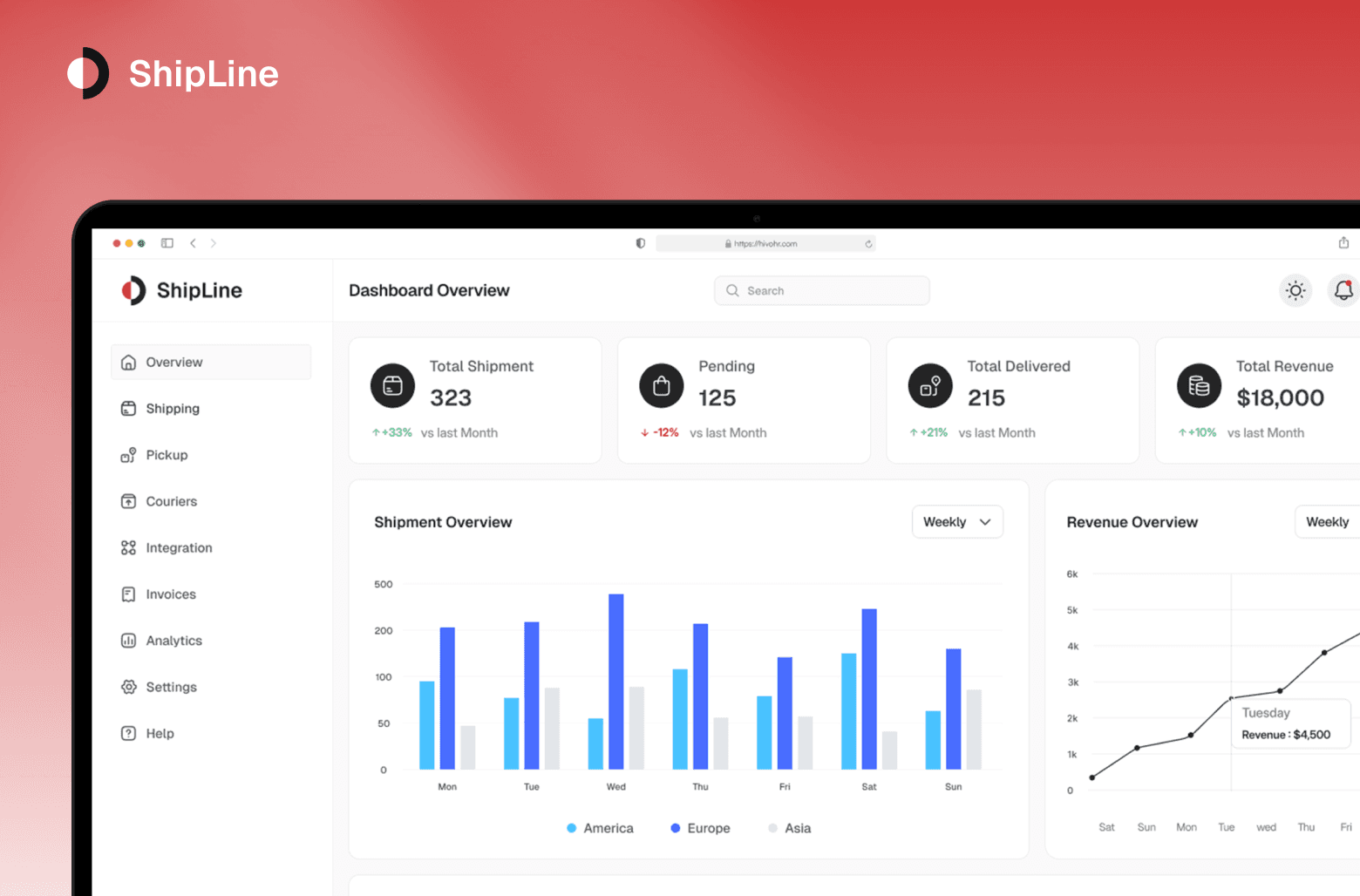Toggle light mode with the sun icon
Viewport: 1360px width, 896px height.
point(1295,290)
